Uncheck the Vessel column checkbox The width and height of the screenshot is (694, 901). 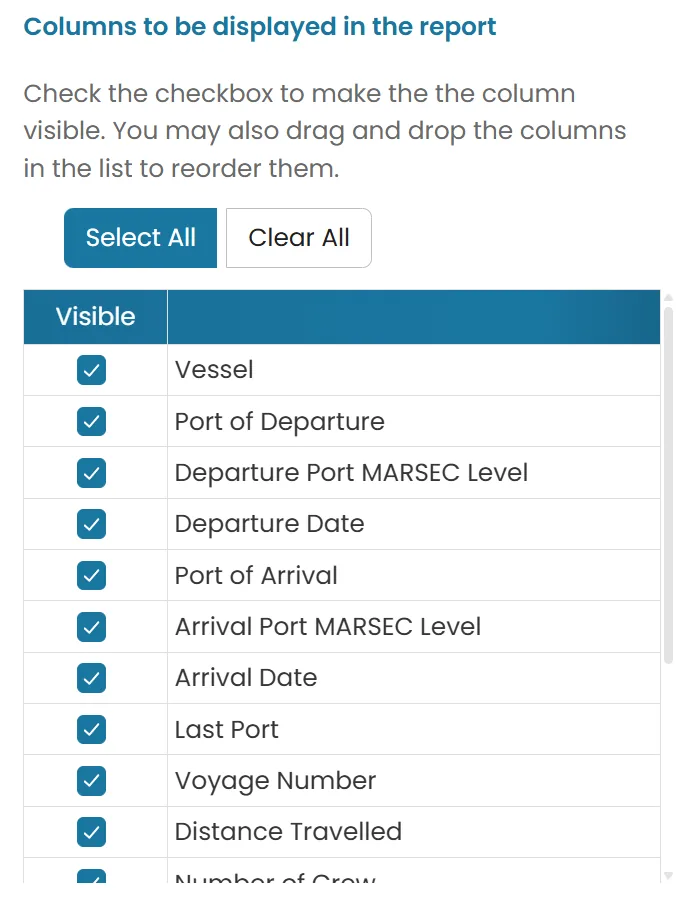tap(91, 369)
